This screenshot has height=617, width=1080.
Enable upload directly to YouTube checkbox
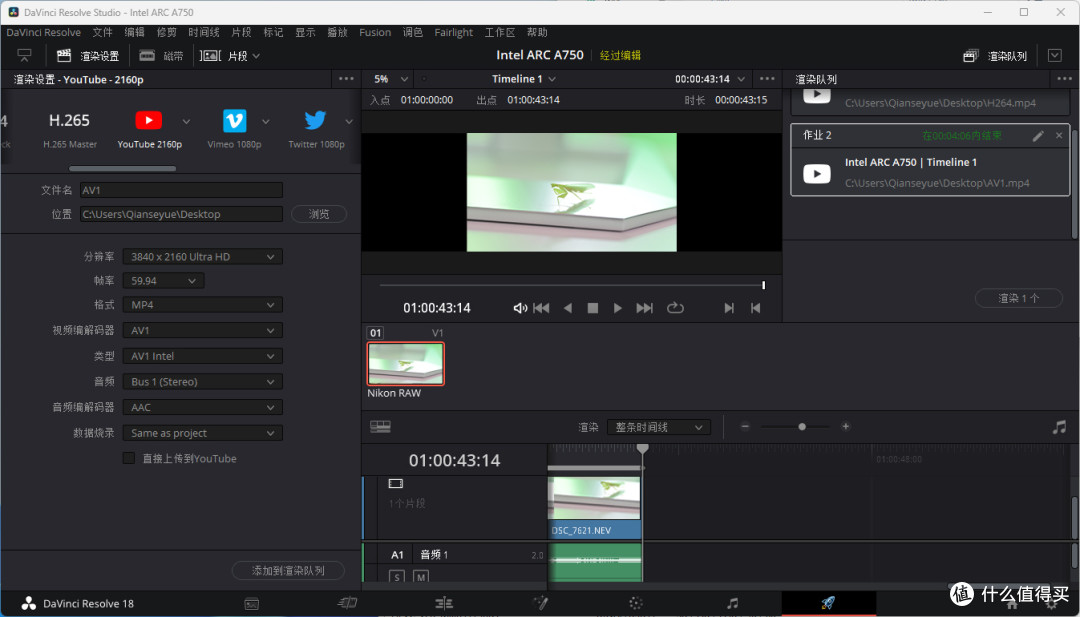pyautogui.click(x=129, y=459)
